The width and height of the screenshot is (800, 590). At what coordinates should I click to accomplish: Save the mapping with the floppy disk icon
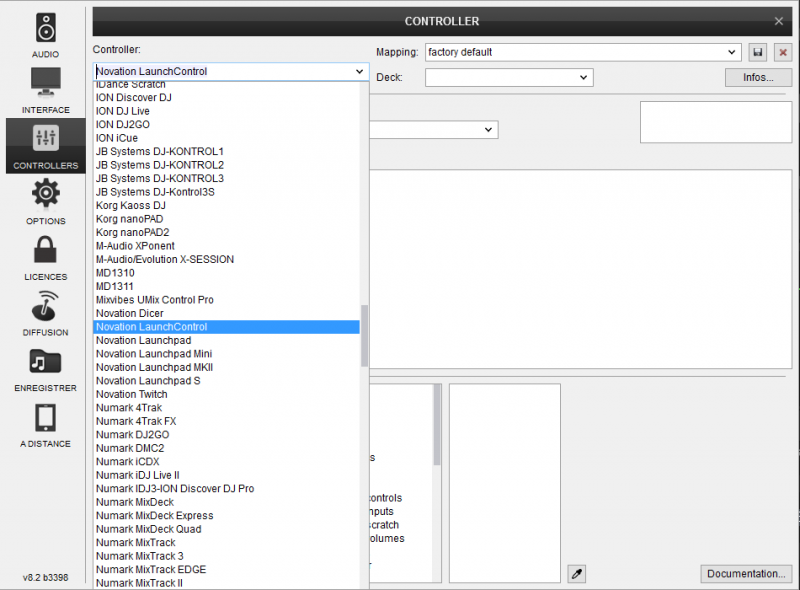tap(758, 52)
